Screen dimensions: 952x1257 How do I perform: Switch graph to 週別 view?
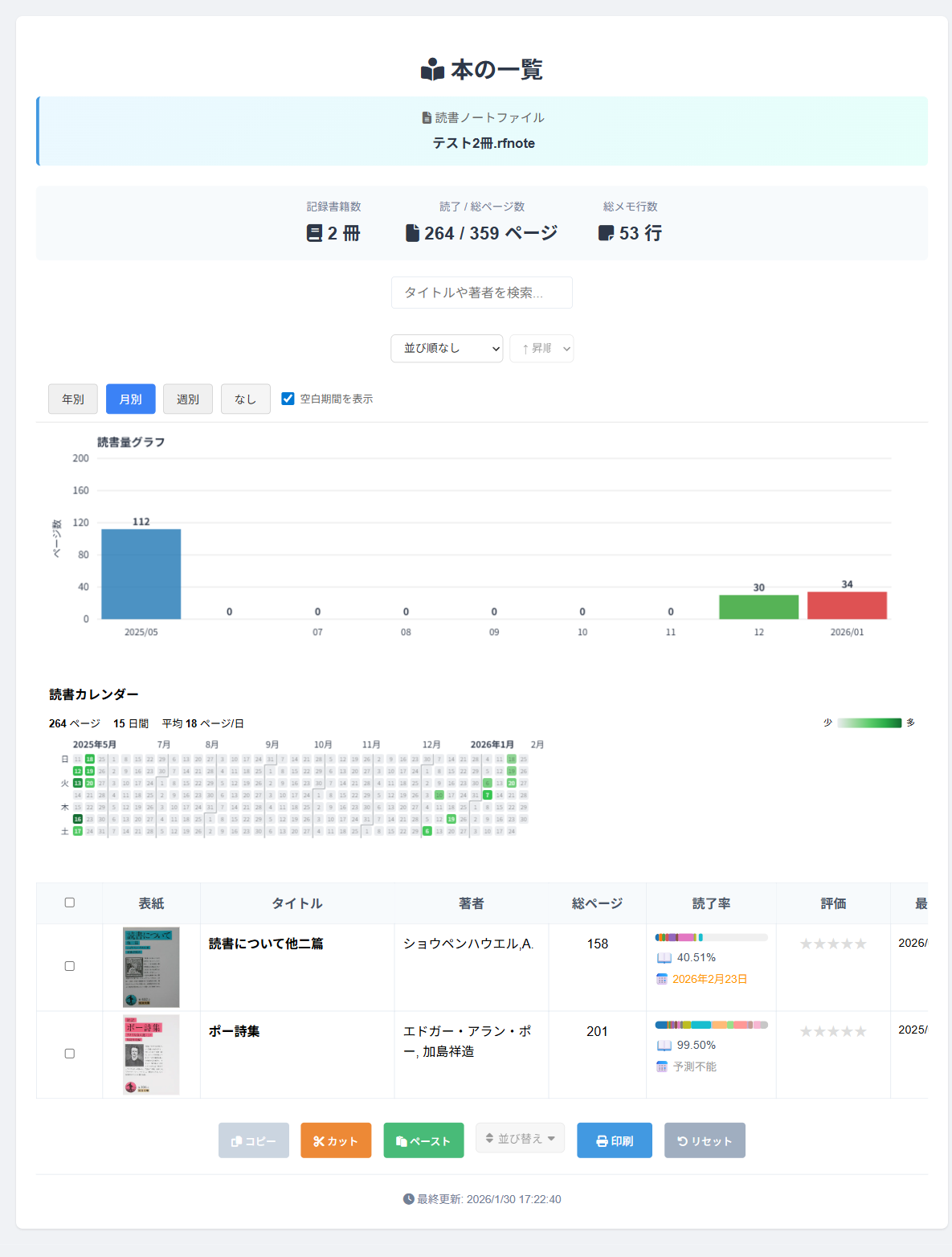(x=188, y=399)
